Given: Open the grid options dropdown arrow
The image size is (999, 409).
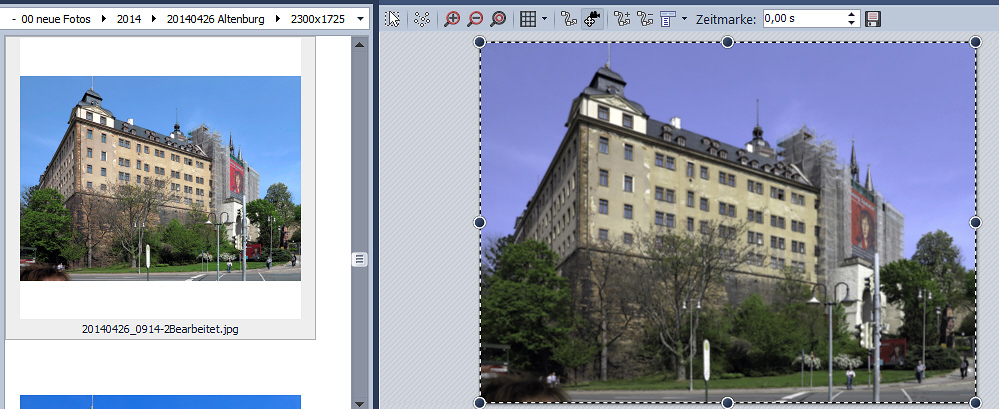Looking at the screenshot, I should (544, 19).
